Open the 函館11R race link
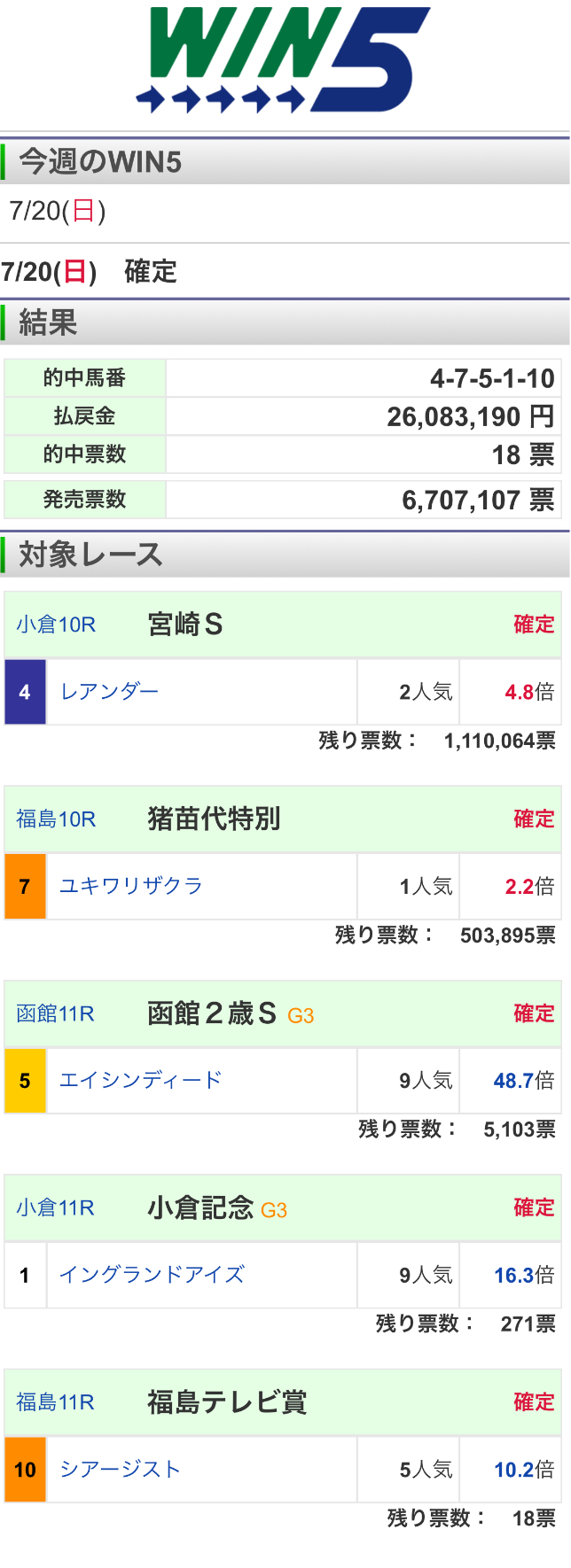The height and width of the screenshot is (1568, 571). click(55, 1013)
